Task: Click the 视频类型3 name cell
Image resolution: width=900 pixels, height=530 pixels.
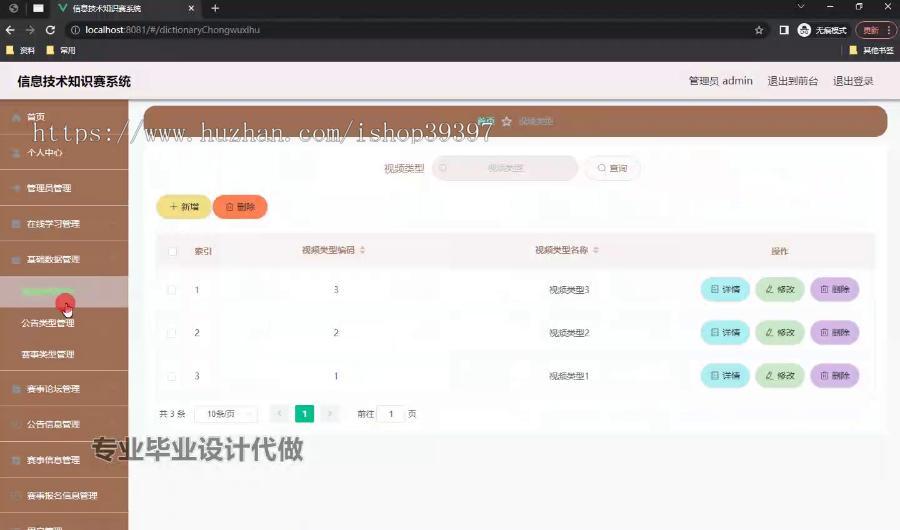Action: click(x=569, y=290)
